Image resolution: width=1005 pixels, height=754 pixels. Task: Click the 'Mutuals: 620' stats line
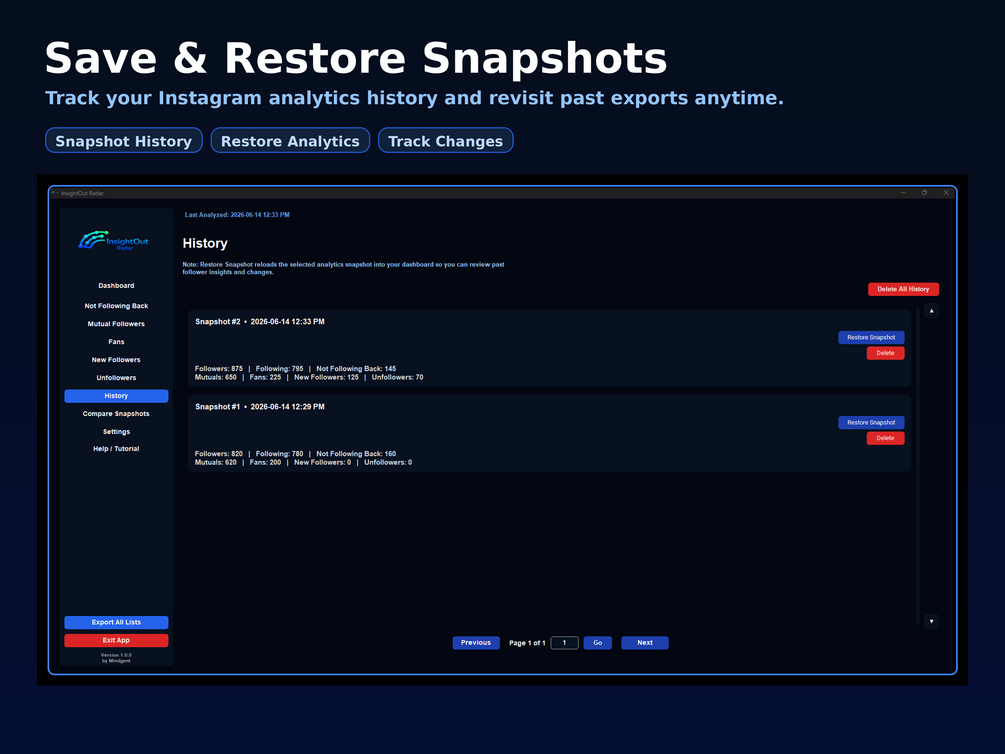click(303, 462)
